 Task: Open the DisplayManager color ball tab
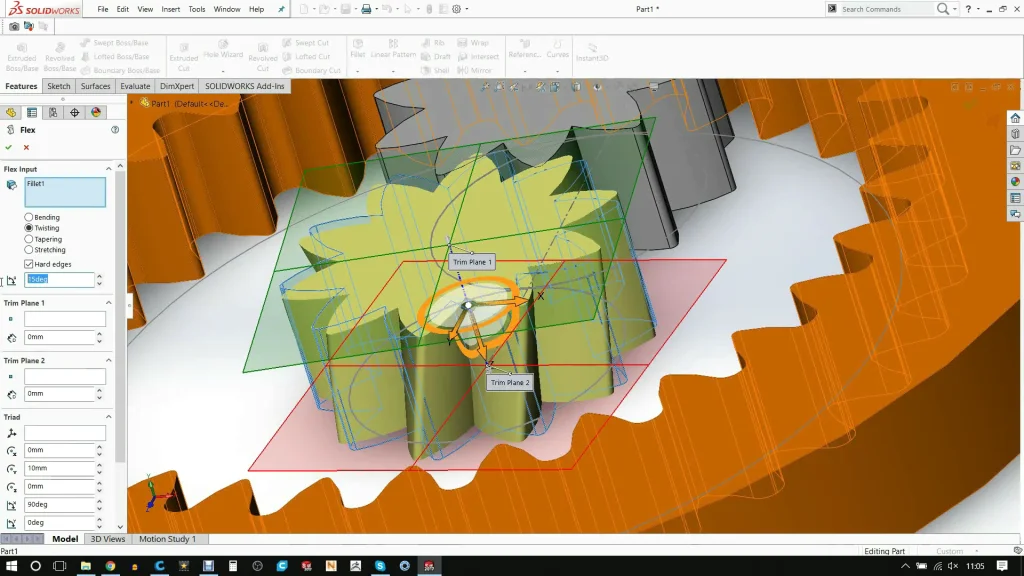96,113
